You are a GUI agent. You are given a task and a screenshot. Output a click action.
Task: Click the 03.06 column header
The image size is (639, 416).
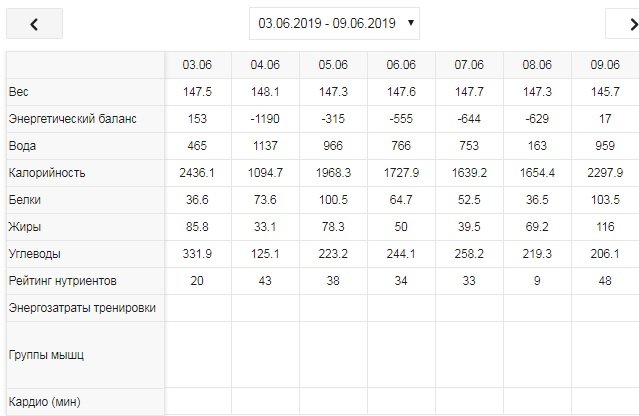(x=197, y=65)
